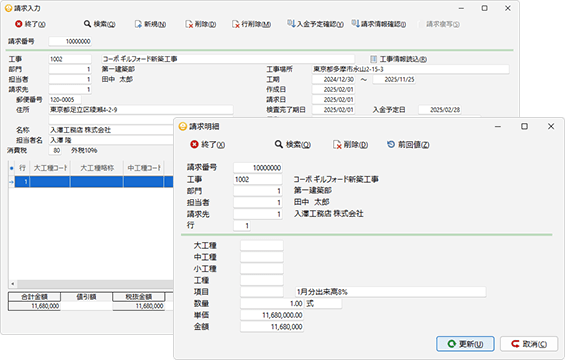Click the 請求番号 field in 請求入力

[x=70, y=41]
